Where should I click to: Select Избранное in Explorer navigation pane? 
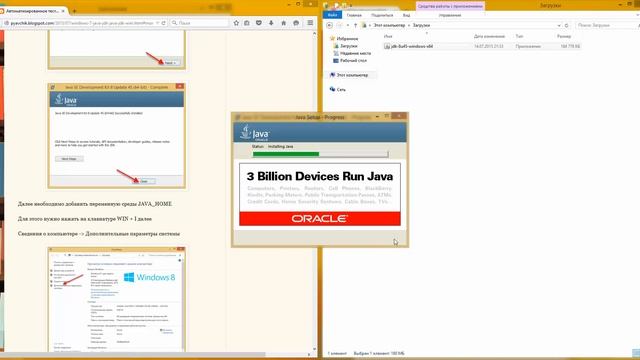(347, 39)
